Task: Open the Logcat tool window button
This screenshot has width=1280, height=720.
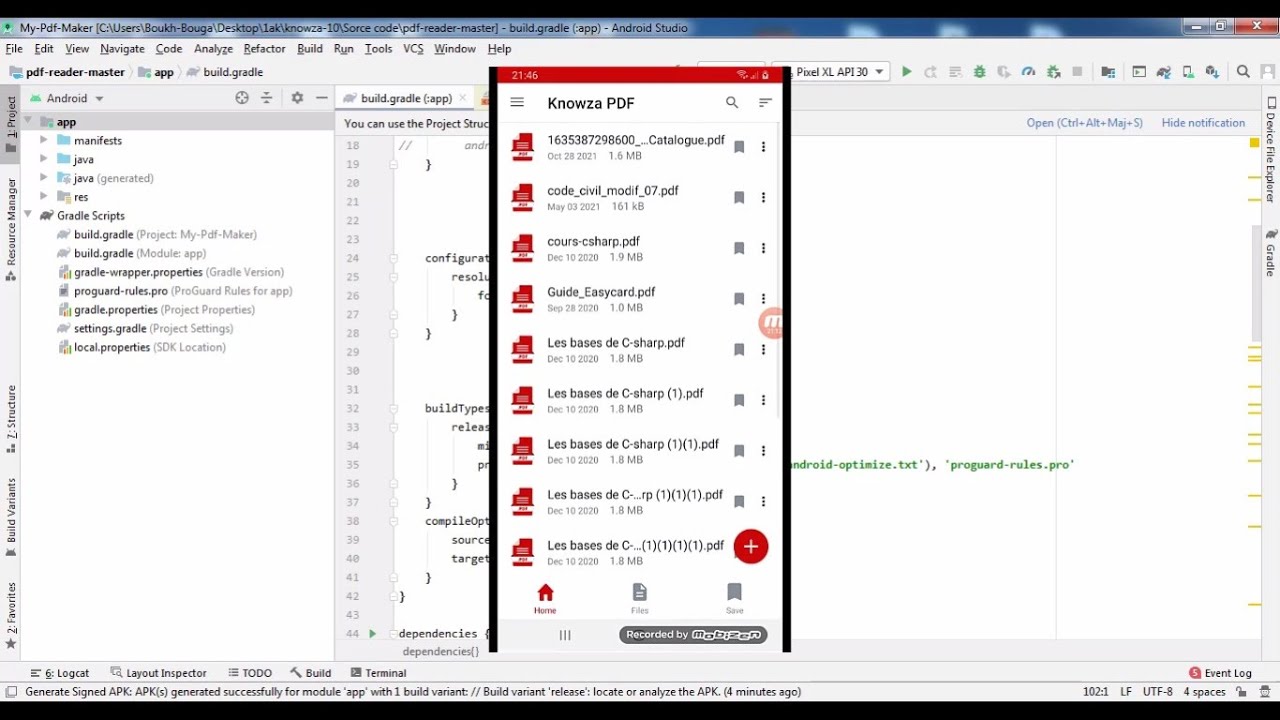Action: [60, 673]
